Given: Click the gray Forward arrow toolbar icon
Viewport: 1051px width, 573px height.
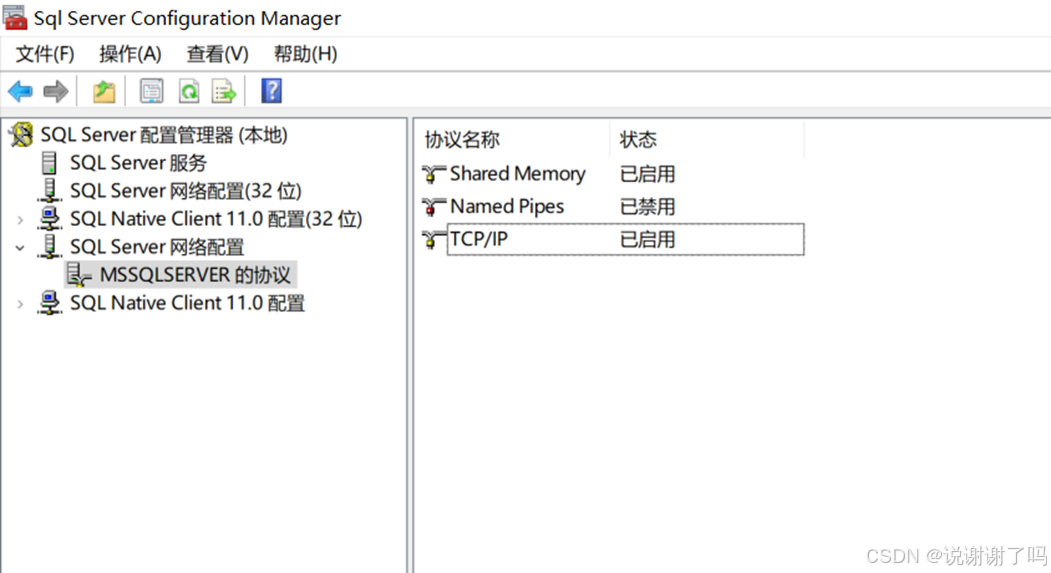Looking at the screenshot, I should coord(56,91).
